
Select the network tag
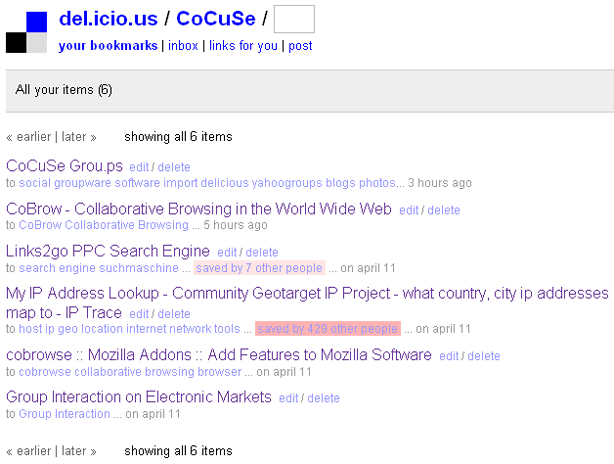191,329
